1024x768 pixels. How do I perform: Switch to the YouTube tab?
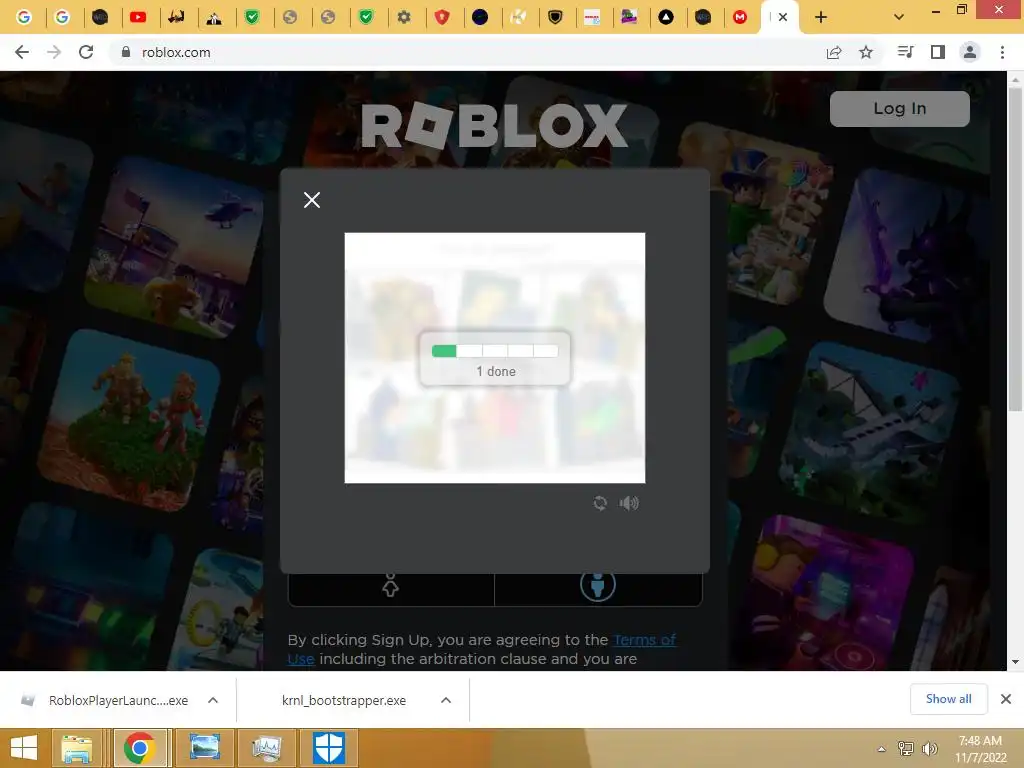click(138, 17)
